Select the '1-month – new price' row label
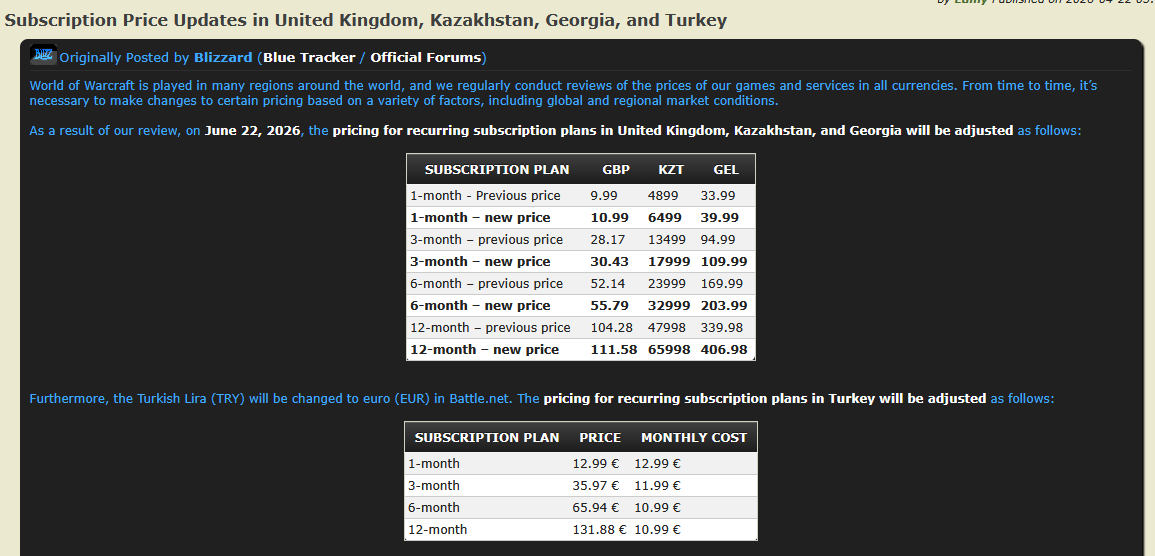This screenshot has width=1155, height=556. coord(480,218)
